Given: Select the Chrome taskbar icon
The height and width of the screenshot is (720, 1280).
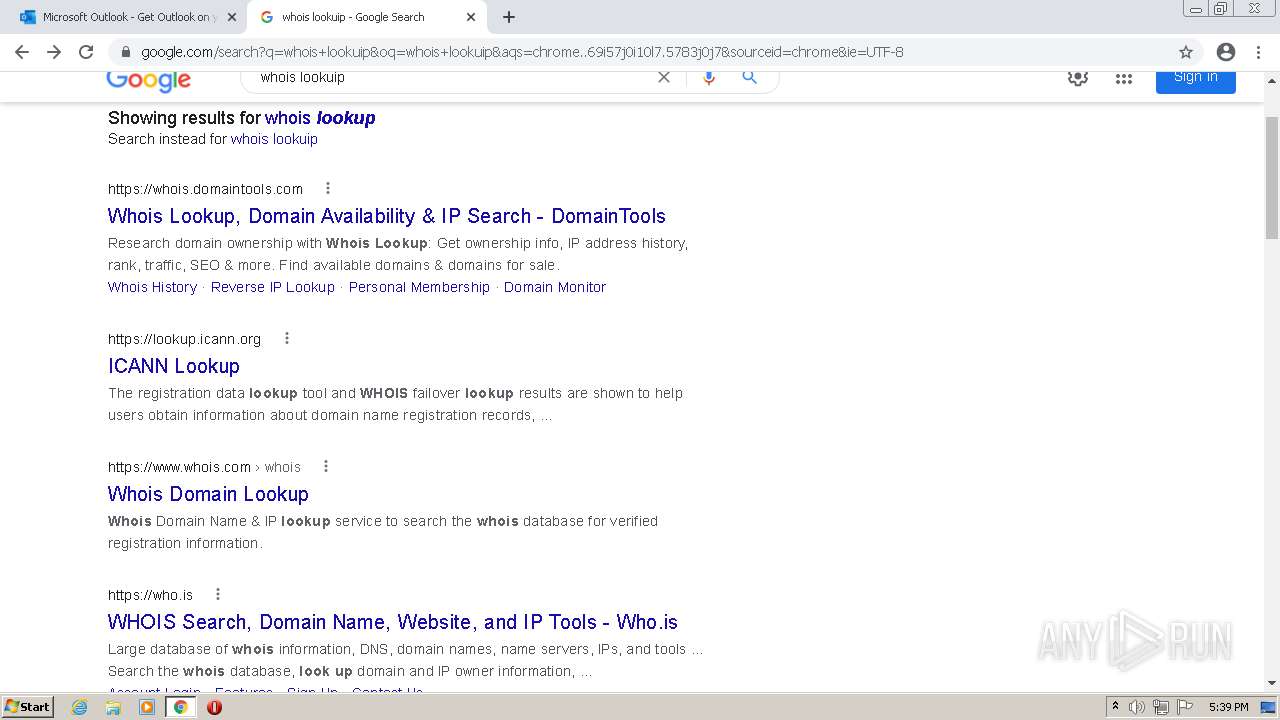Looking at the screenshot, I should 180,707.
